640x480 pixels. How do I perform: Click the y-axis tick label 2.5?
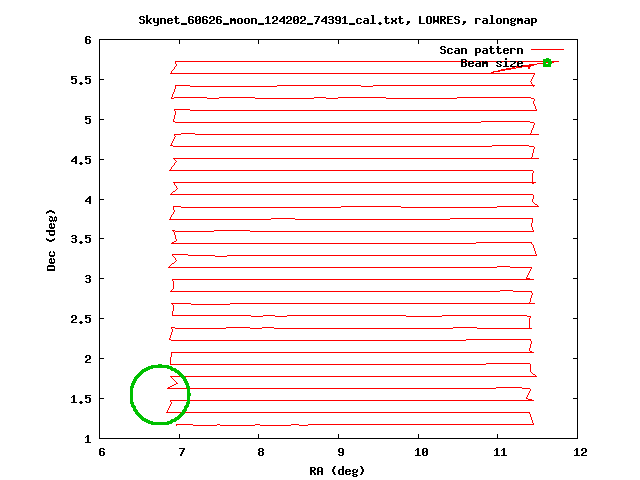pyautogui.click(x=81, y=319)
